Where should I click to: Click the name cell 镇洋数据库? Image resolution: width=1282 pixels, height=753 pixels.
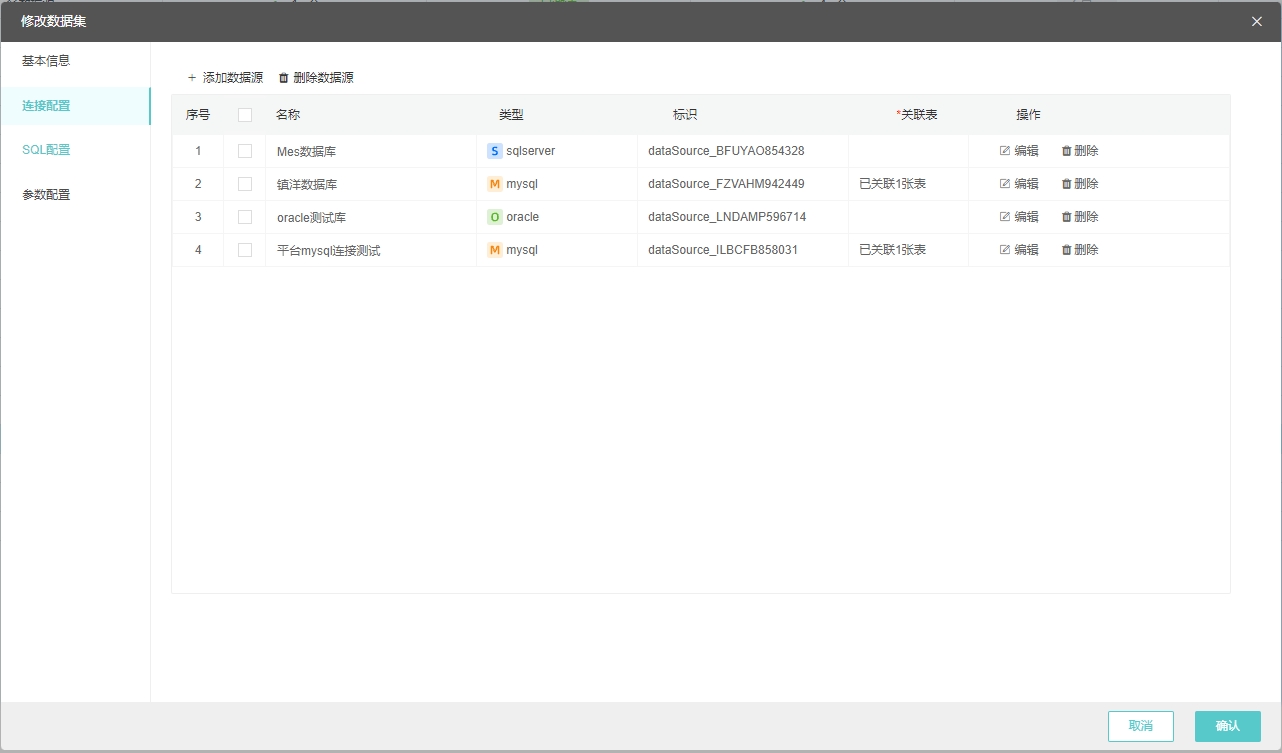307,185
